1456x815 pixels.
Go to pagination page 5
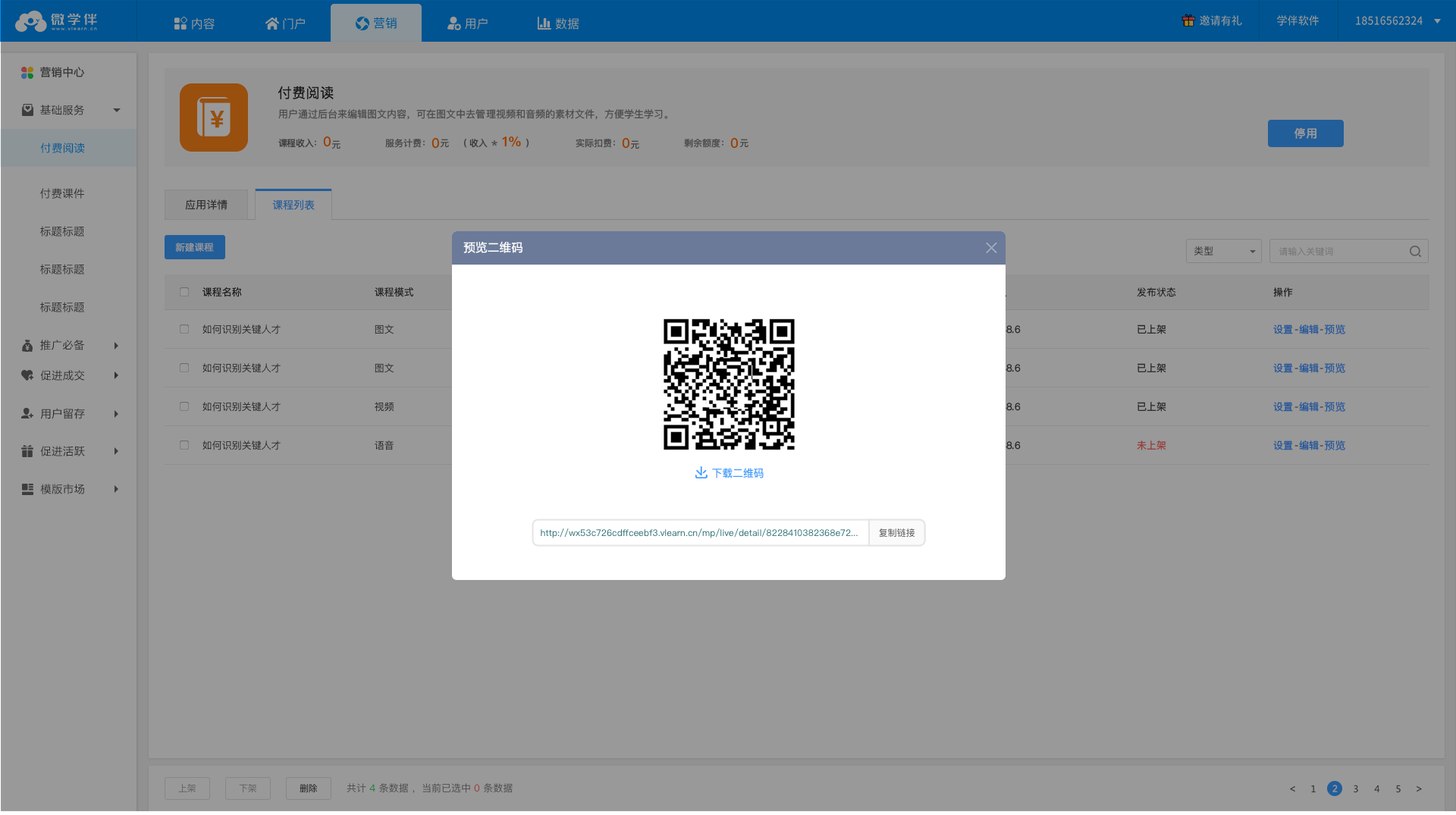[1398, 789]
